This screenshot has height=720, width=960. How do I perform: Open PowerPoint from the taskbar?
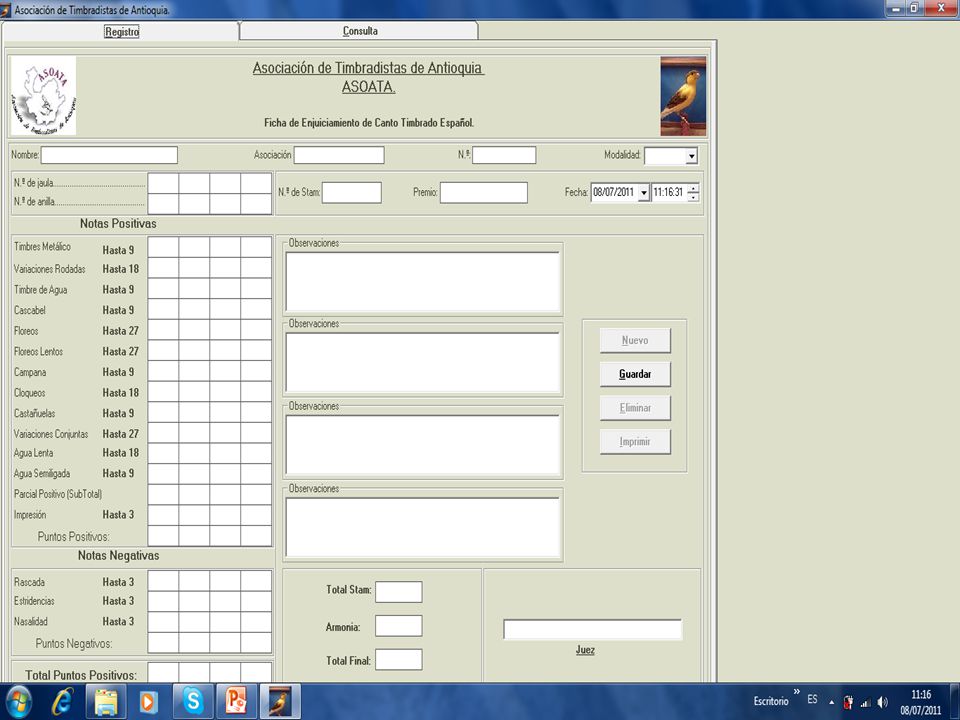236,702
